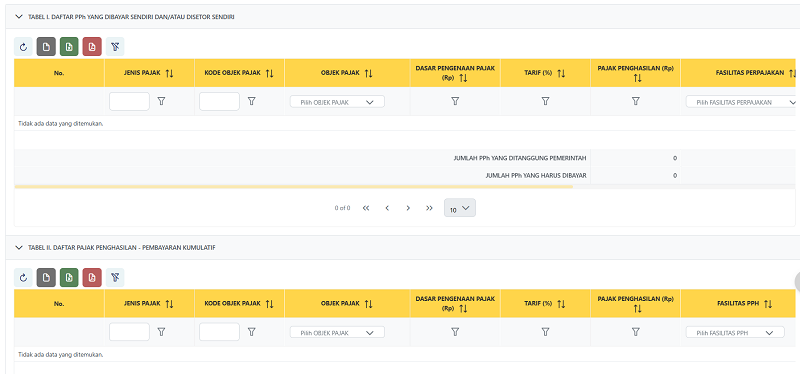The width and height of the screenshot is (800, 374).
Task: Click the refresh icon in Tabel I toolbar
Action: click(x=23, y=47)
